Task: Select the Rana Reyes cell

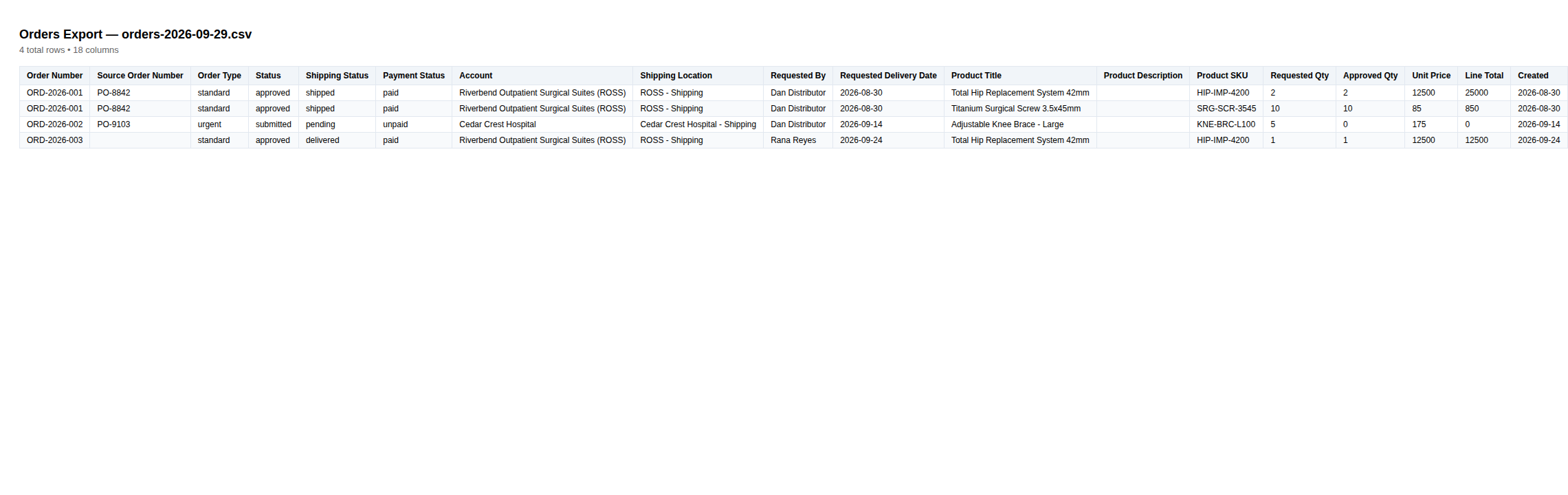Action: pyautogui.click(x=798, y=140)
